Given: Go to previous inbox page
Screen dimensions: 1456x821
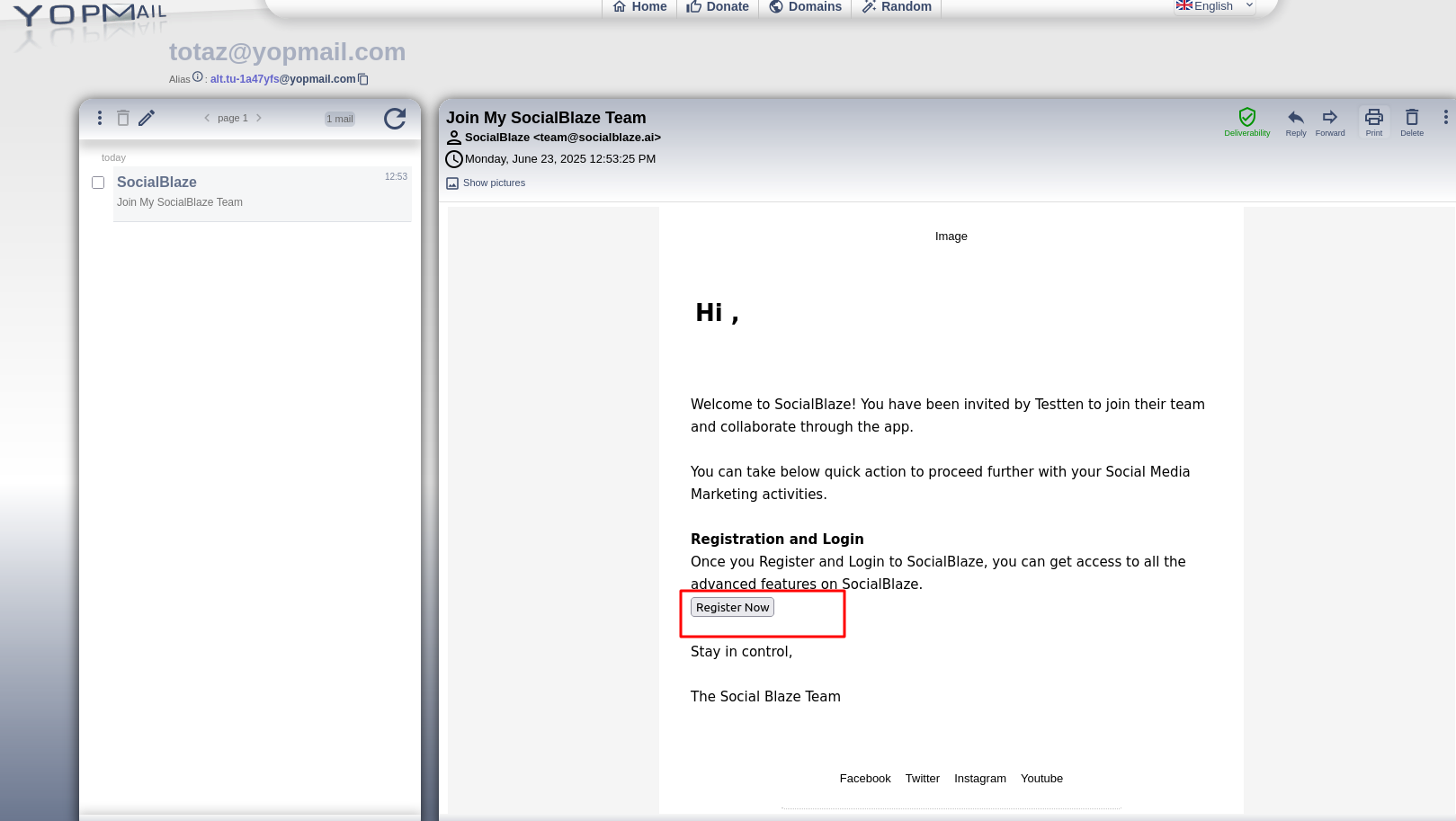Looking at the screenshot, I should tap(207, 118).
